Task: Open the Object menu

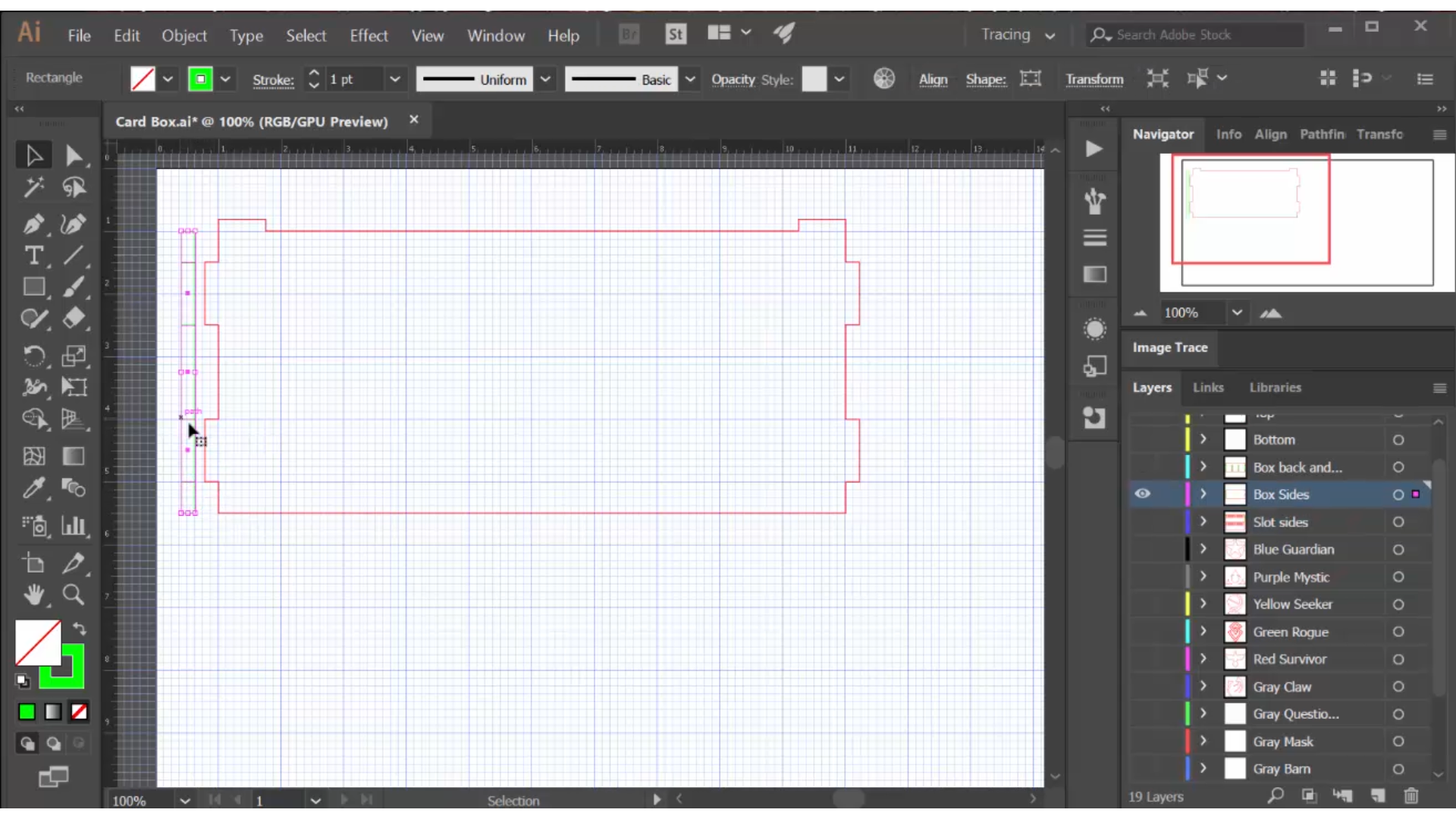Action: [184, 36]
